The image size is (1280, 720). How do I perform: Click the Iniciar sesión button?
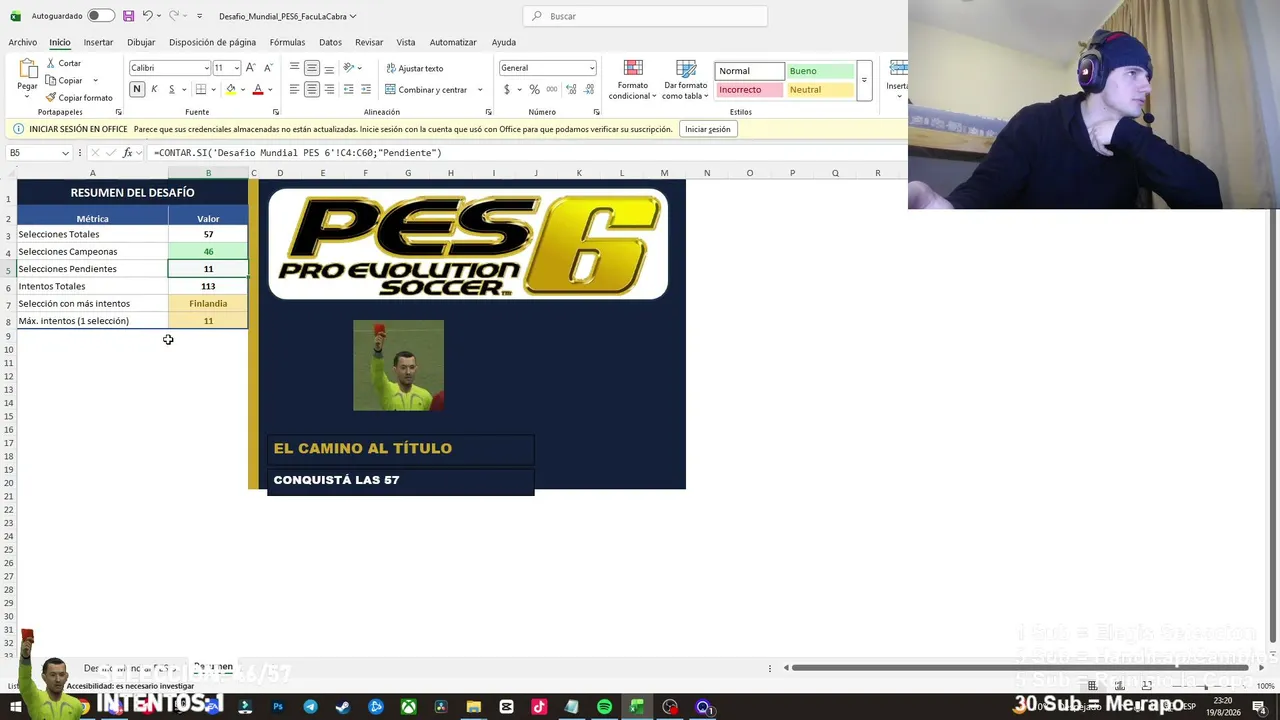(x=707, y=129)
